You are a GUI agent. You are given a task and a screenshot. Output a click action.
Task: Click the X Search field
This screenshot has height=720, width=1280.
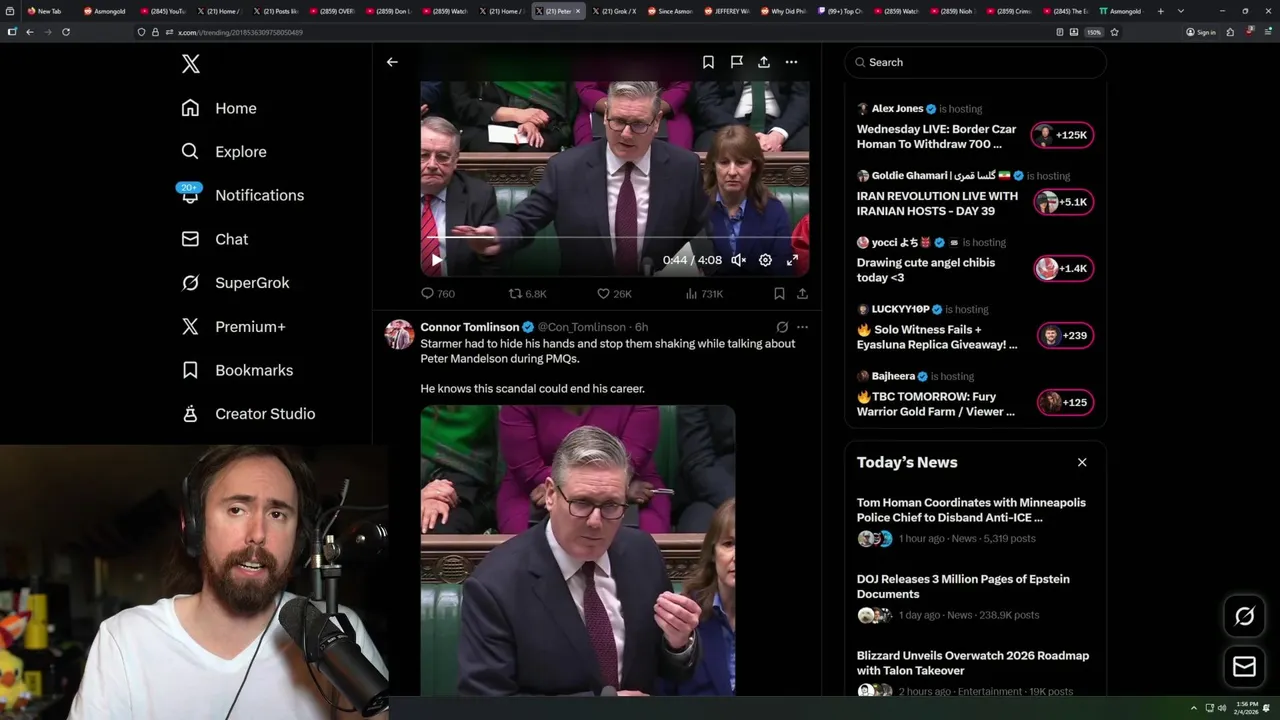tap(975, 62)
